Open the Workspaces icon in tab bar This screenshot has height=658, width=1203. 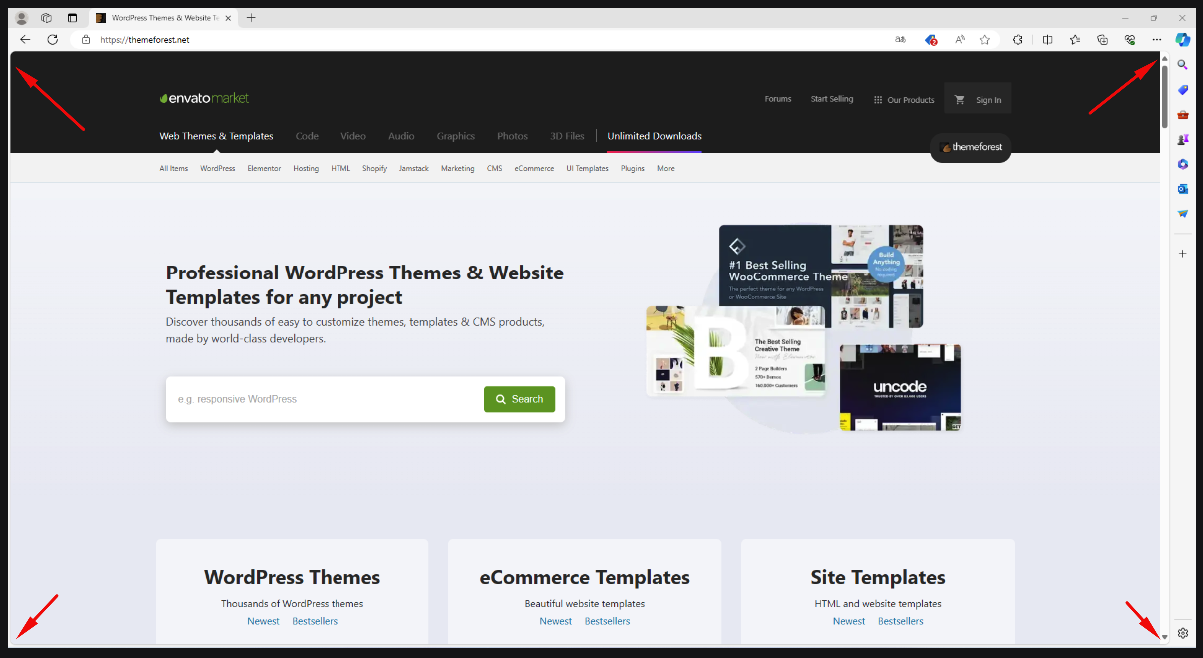46,18
